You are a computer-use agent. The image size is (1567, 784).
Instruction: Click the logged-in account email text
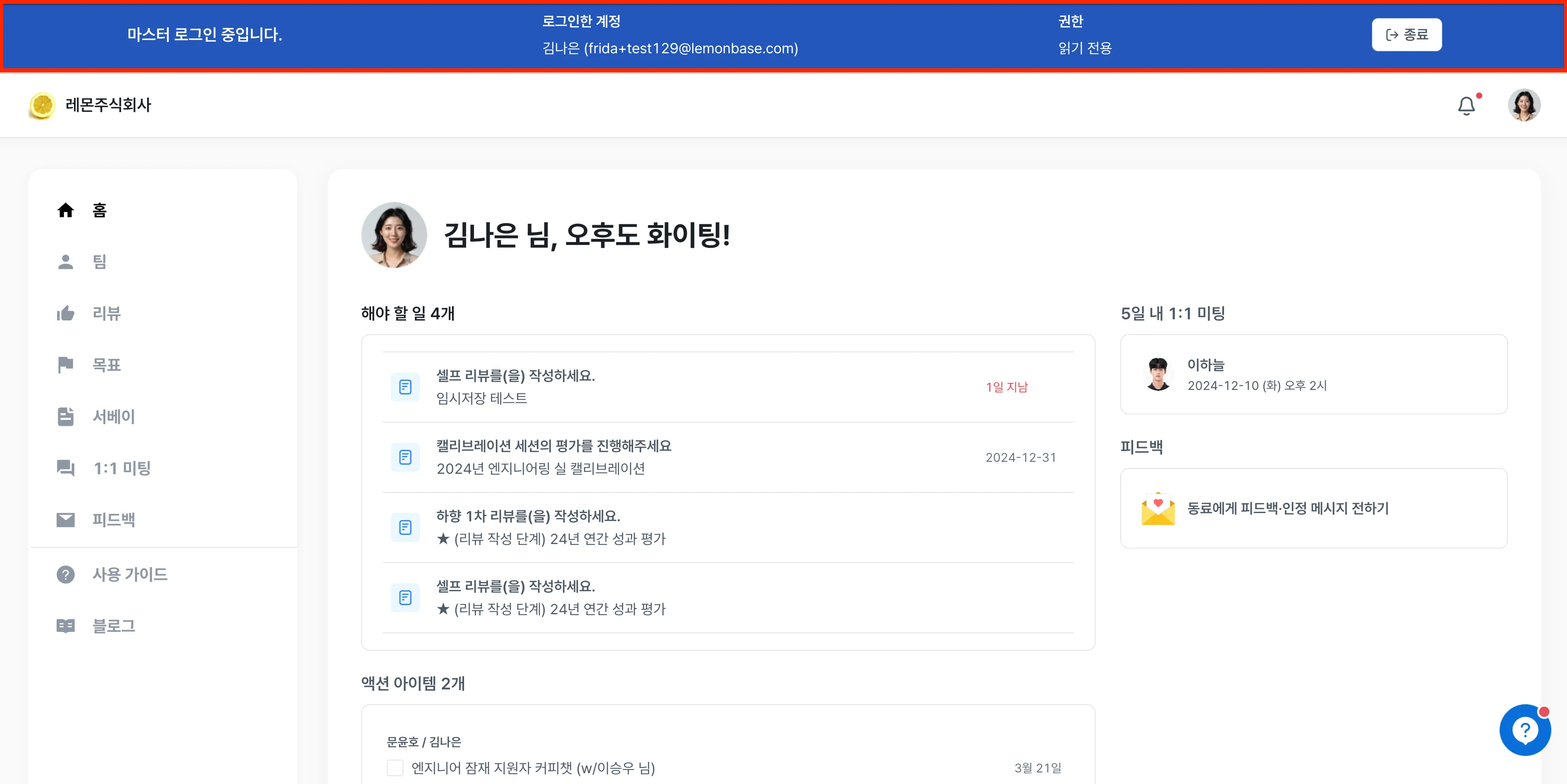670,49
